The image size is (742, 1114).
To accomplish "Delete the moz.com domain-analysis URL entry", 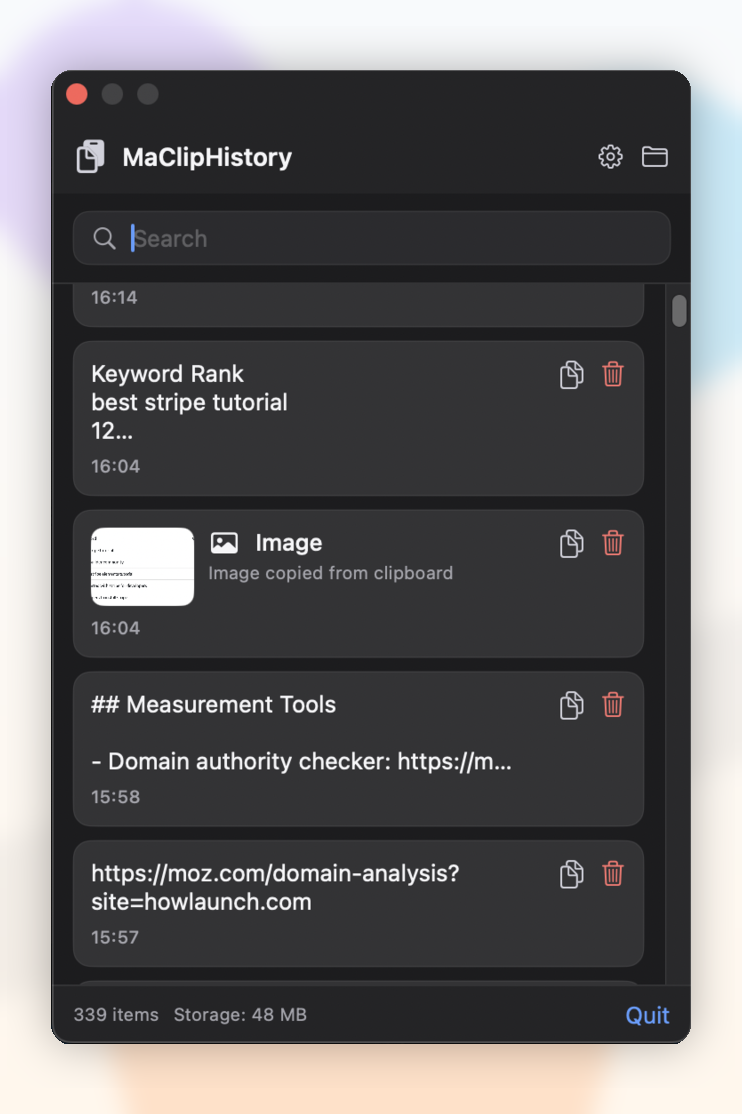I will [613, 874].
